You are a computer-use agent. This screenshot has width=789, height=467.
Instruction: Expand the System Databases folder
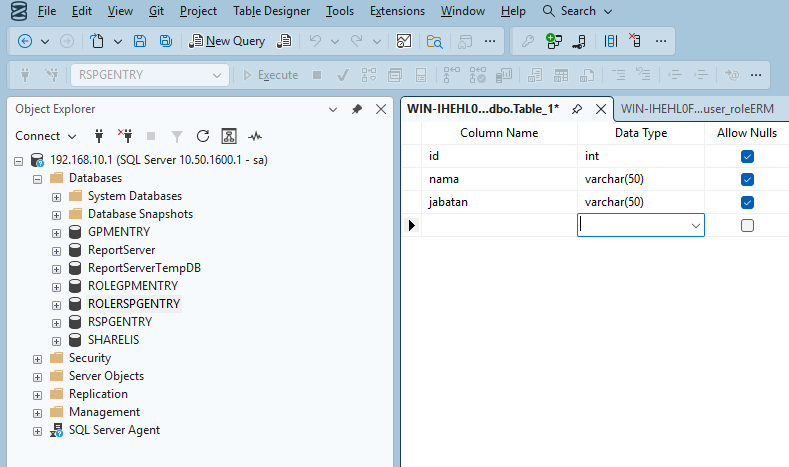[56, 197]
